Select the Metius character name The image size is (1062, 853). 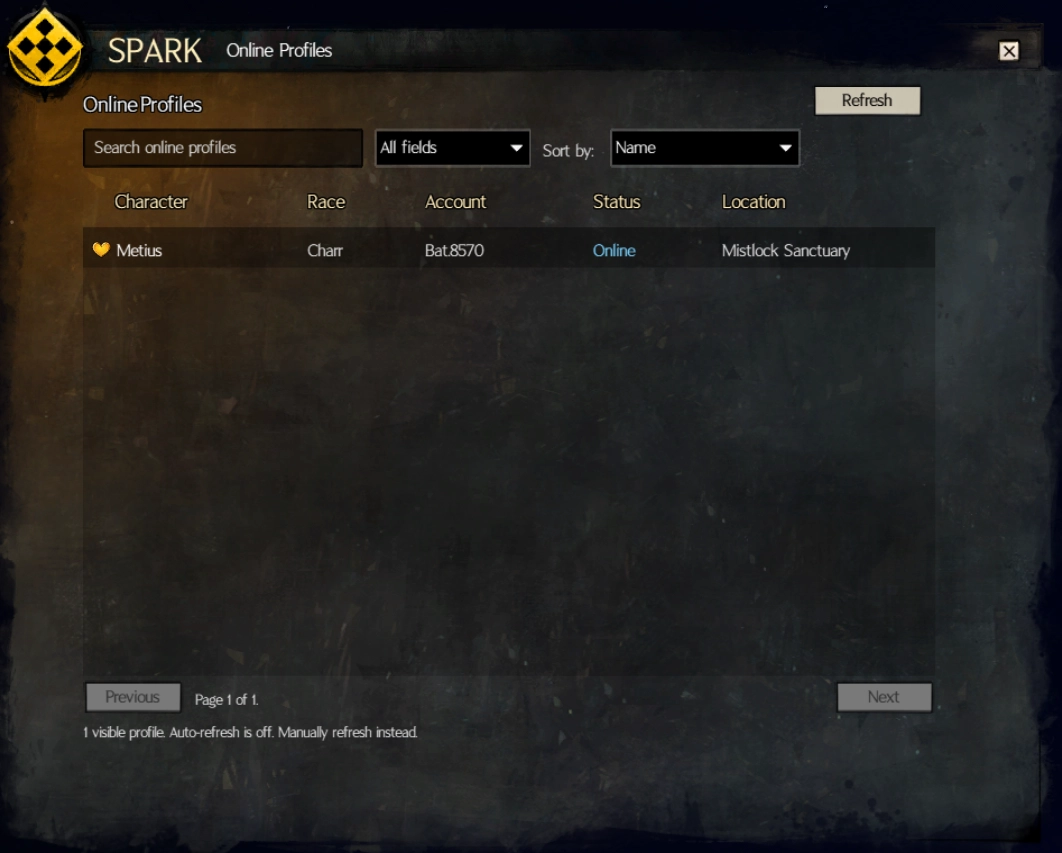139,251
